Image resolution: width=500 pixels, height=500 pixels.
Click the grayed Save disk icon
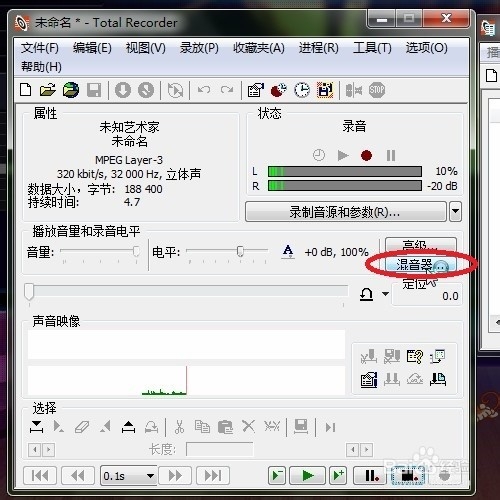pos(94,90)
